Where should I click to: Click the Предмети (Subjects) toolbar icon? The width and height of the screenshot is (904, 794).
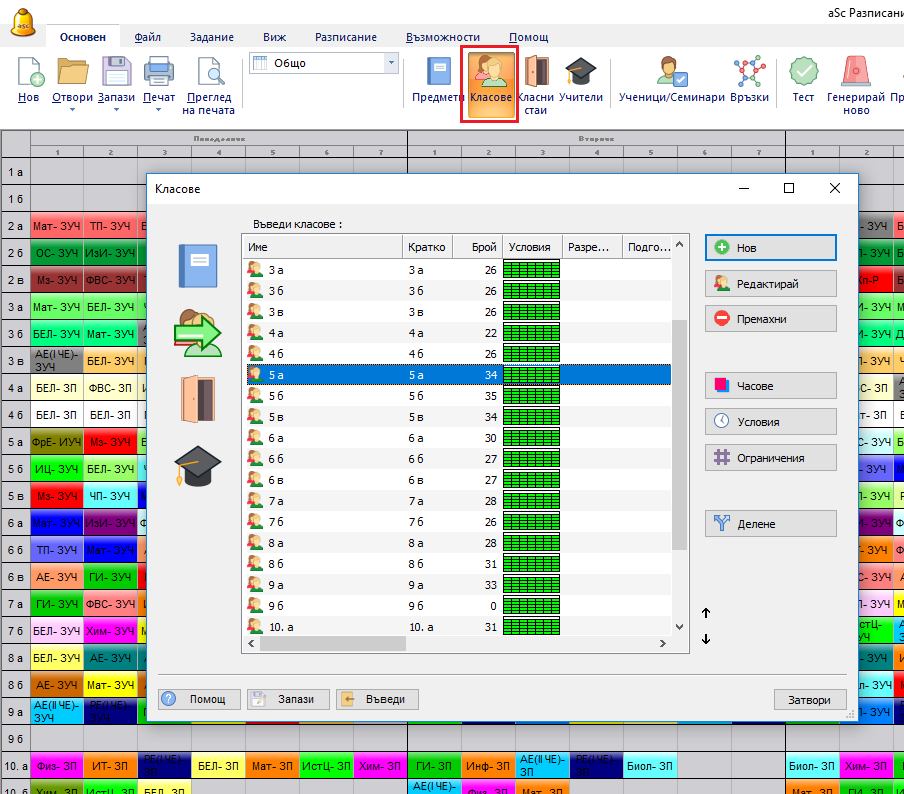coord(438,80)
